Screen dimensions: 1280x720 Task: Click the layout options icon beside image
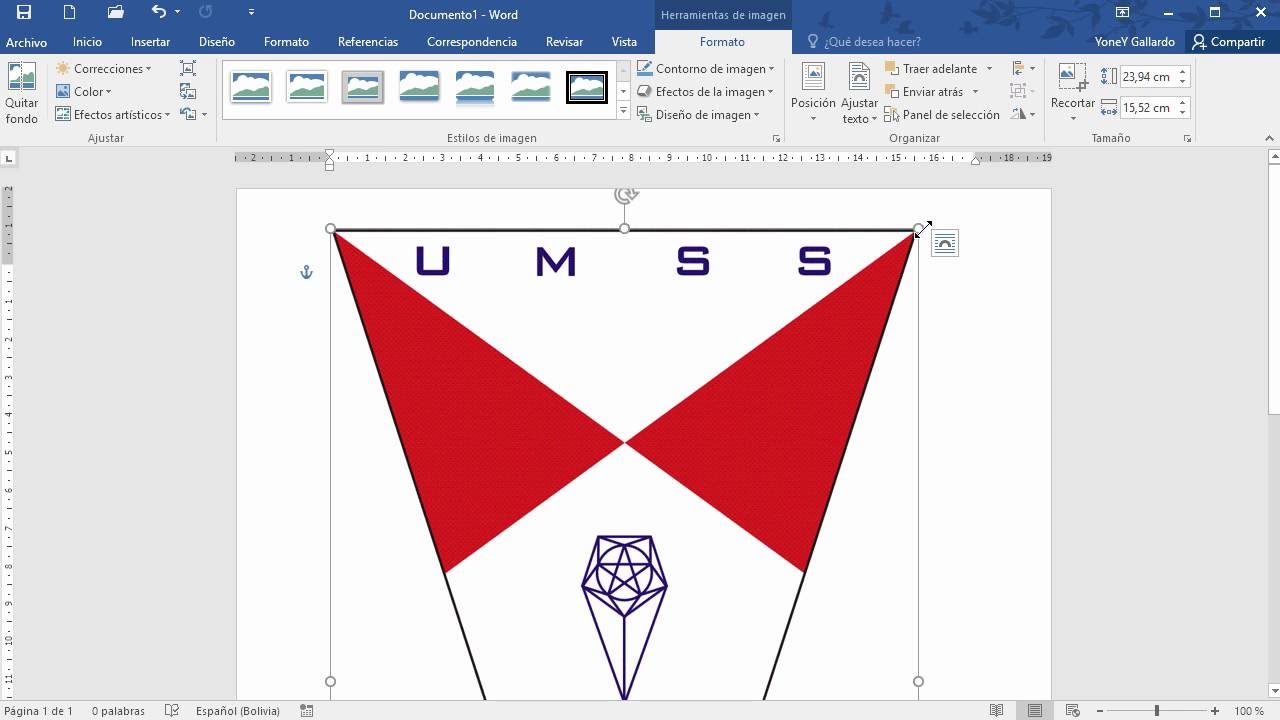(x=945, y=243)
